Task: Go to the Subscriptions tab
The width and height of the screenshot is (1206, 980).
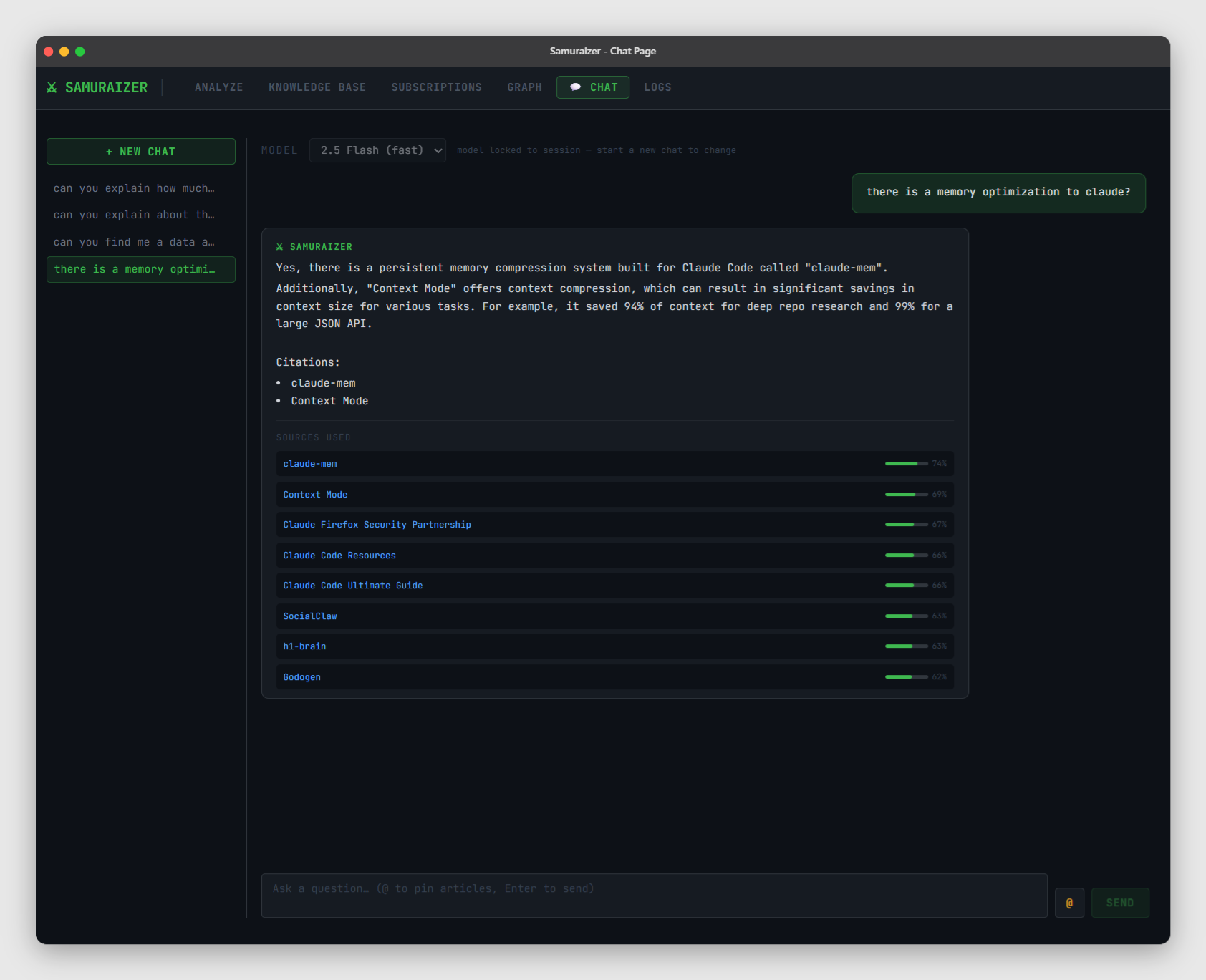Action: point(437,87)
